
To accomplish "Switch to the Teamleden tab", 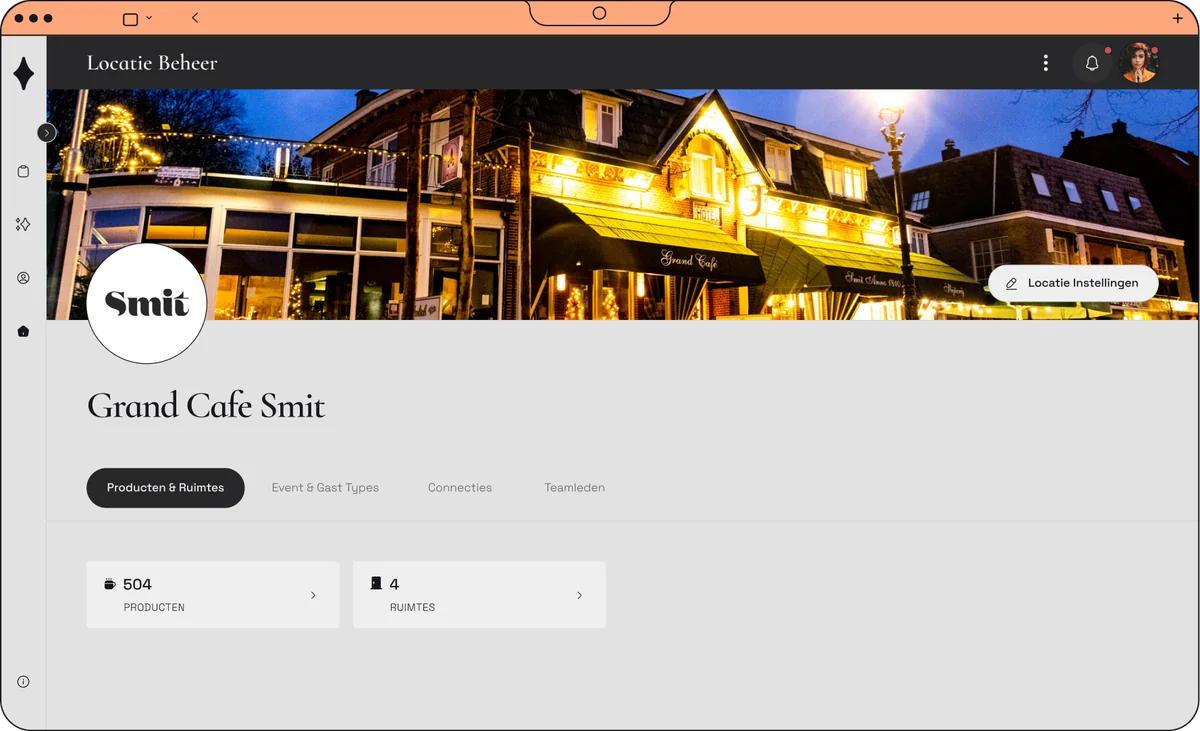I will click(575, 488).
